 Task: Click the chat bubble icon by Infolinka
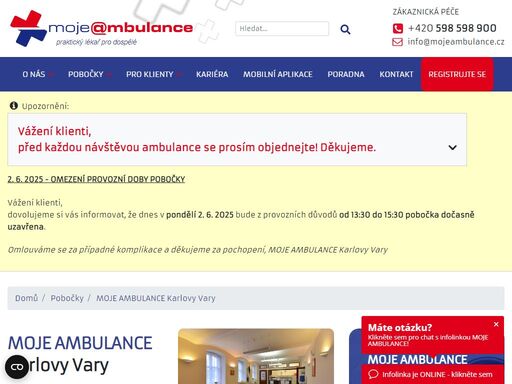coord(373,374)
